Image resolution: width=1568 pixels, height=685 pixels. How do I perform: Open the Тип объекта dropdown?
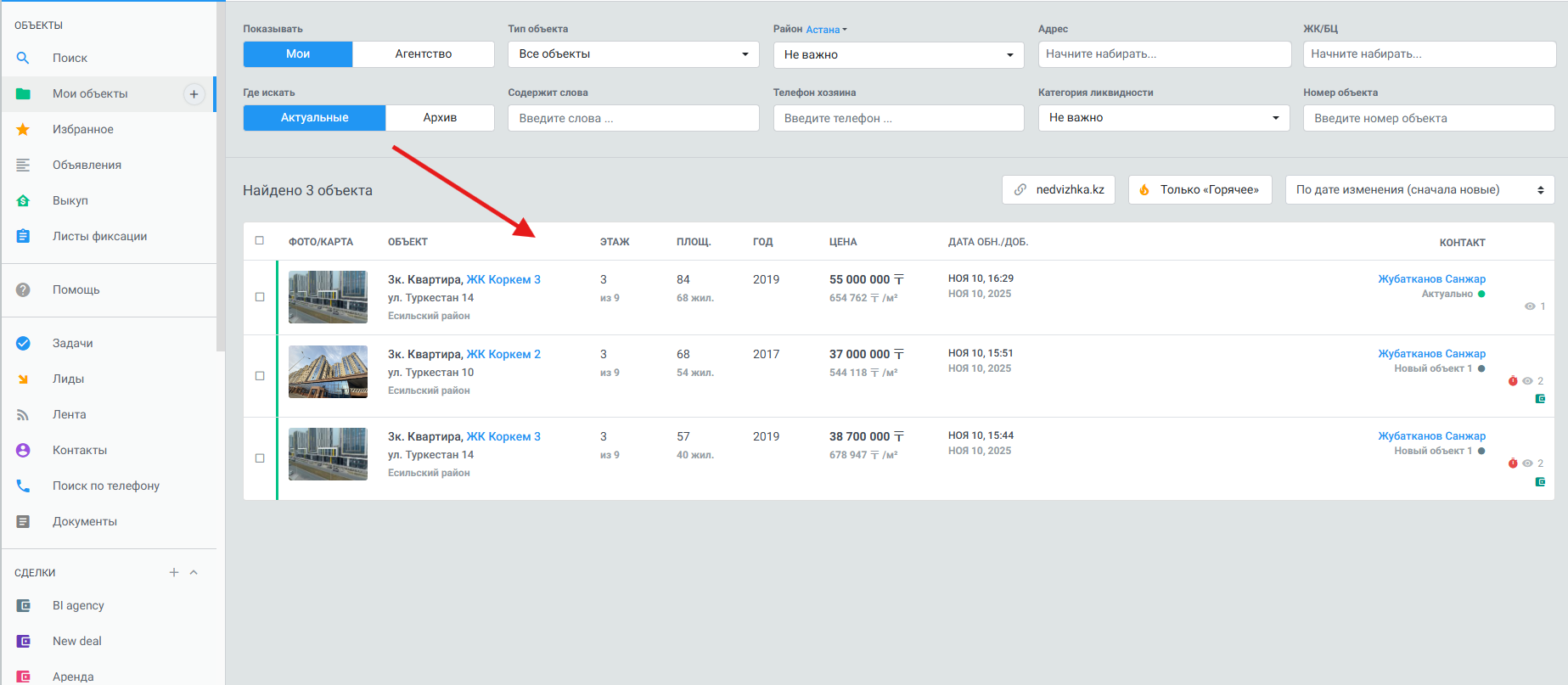pos(633,54)
